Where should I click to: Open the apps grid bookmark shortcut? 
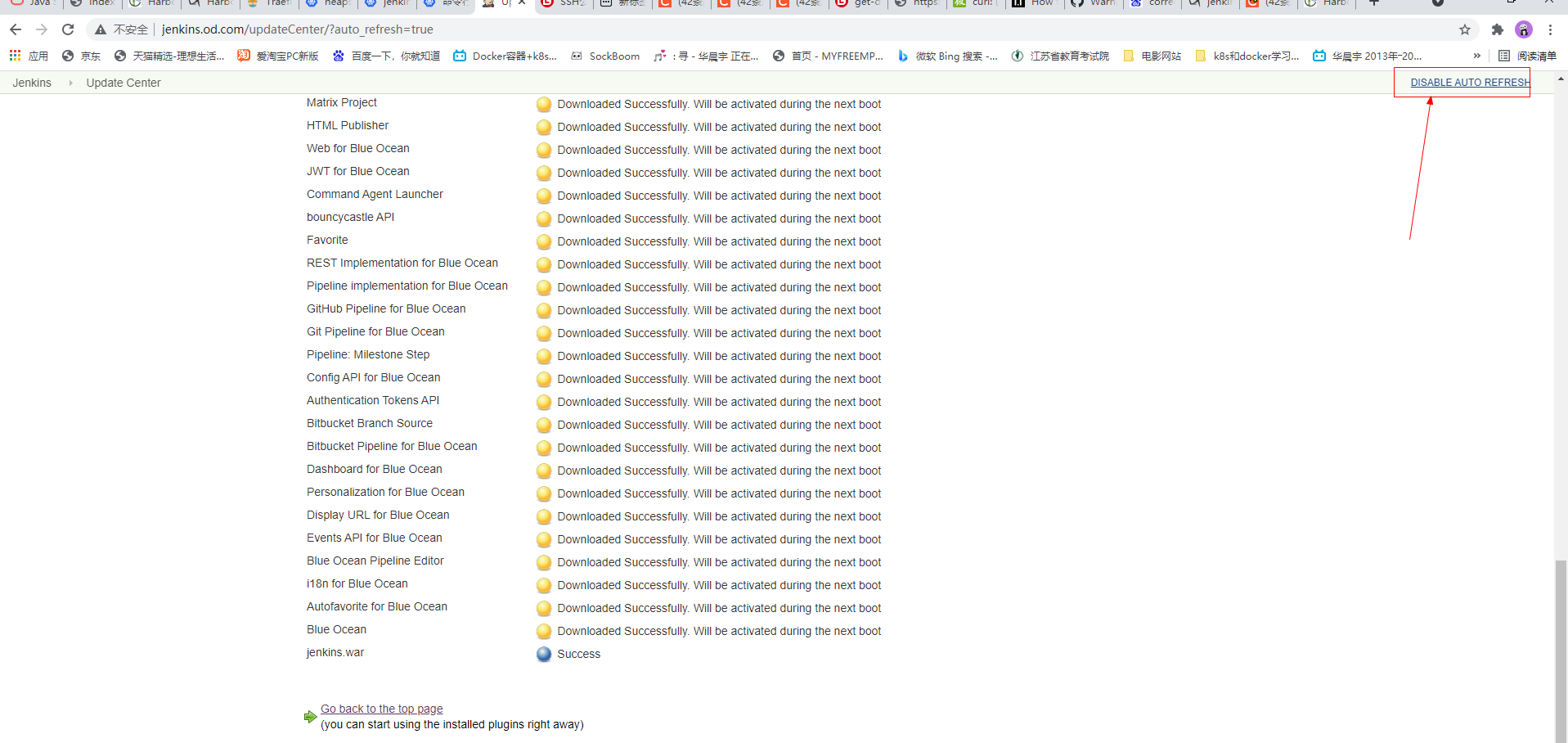coord(15,56)
